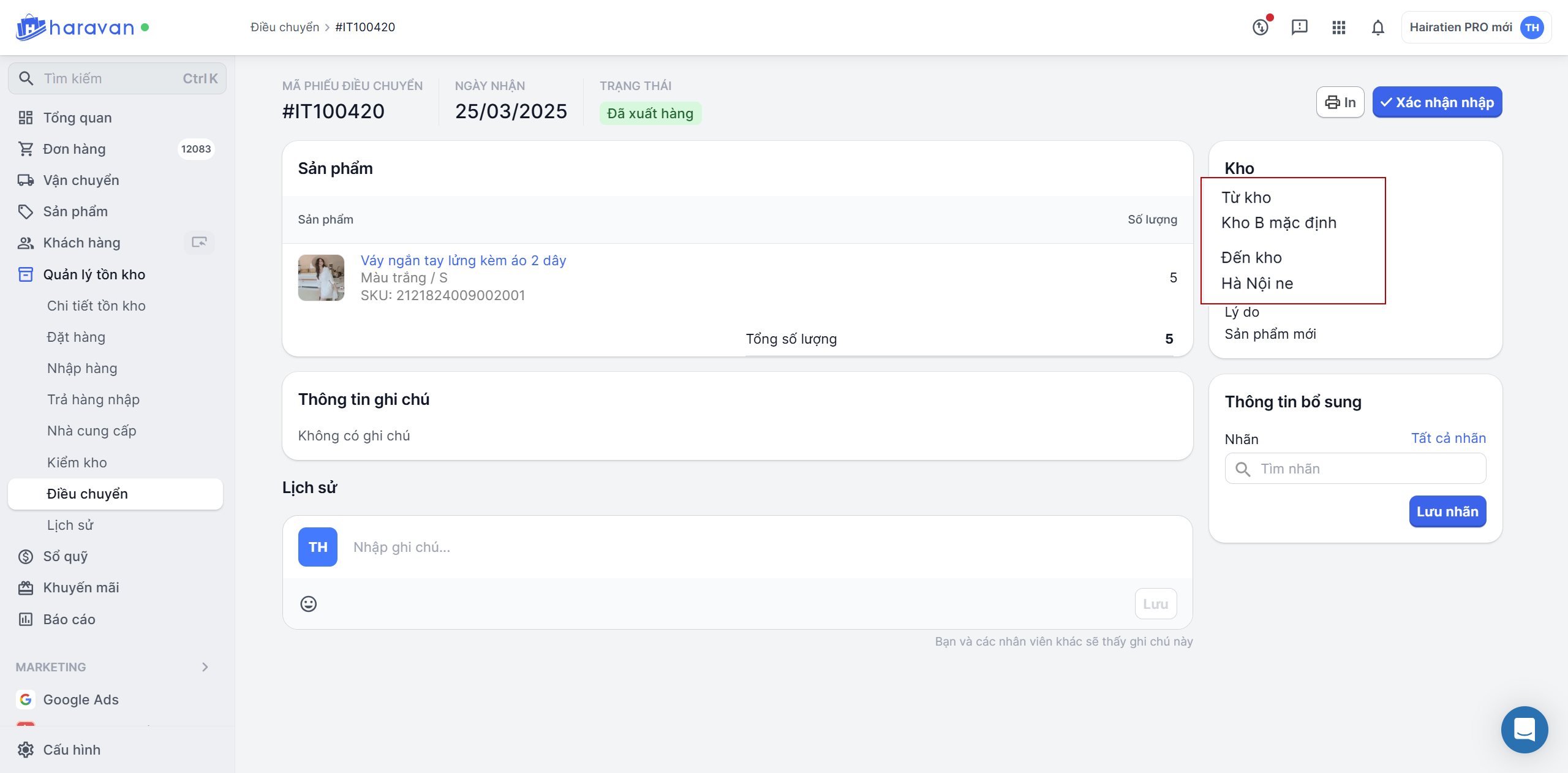
Task: Open the Tất cả nhãn link
Action: [1448, 438]
